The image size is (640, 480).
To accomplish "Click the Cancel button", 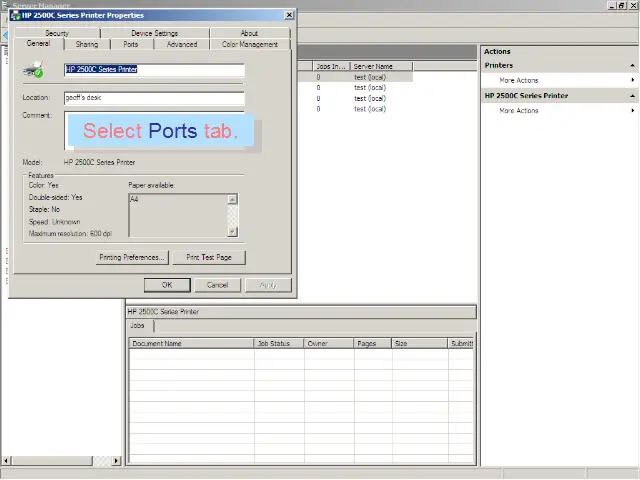I will (217, 285).
